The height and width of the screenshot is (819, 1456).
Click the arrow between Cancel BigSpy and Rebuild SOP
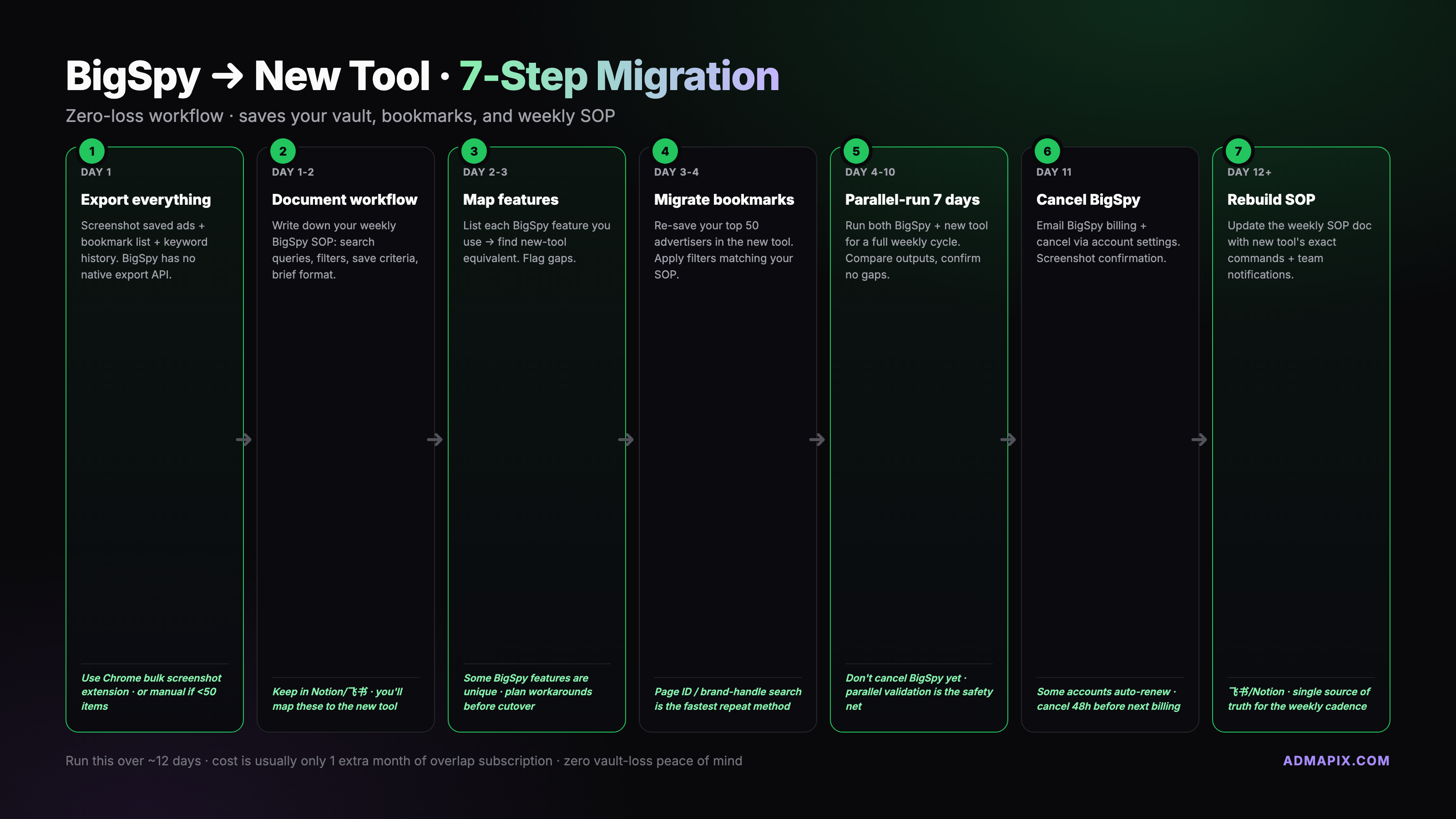(1199, 439)
